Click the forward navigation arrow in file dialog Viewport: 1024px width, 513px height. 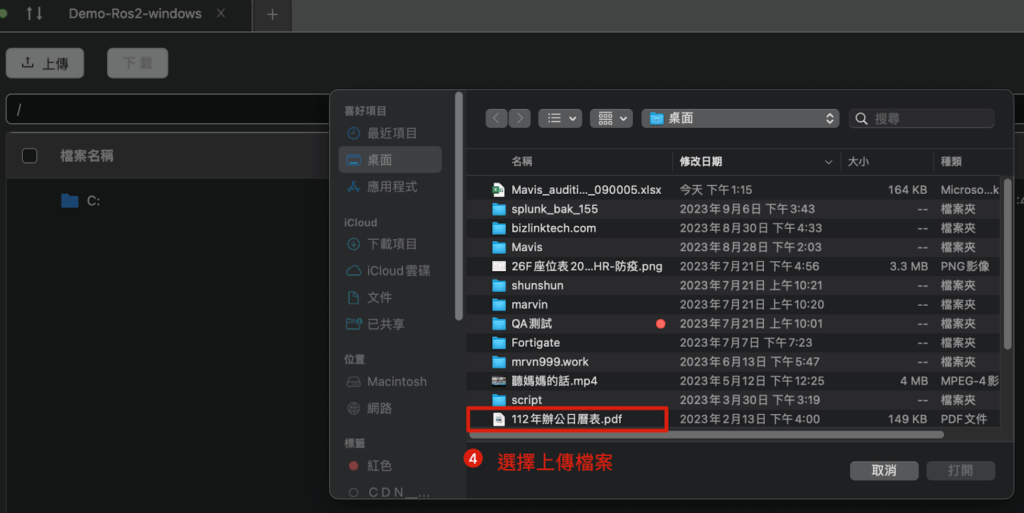pyautogui.click(x=519, y=118)
